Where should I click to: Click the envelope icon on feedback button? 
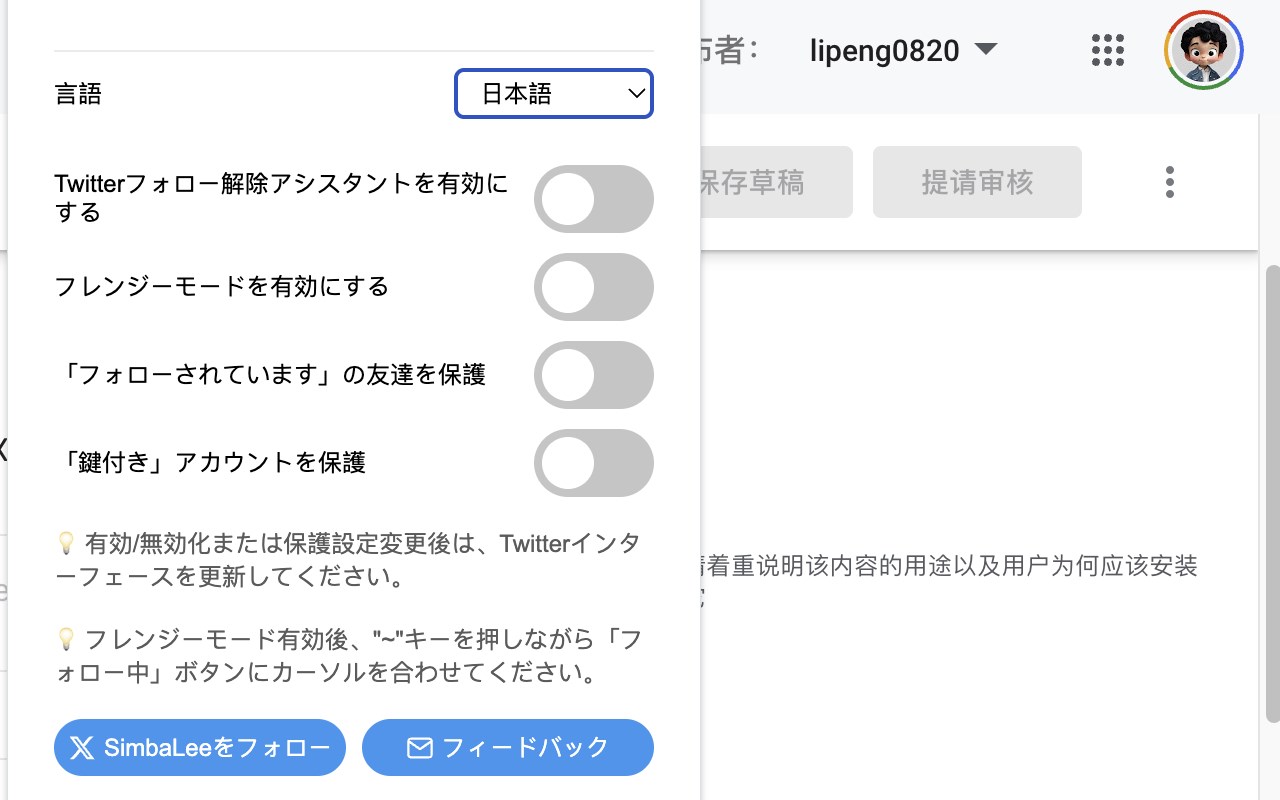pyautogui.click(x=420, y=748)
